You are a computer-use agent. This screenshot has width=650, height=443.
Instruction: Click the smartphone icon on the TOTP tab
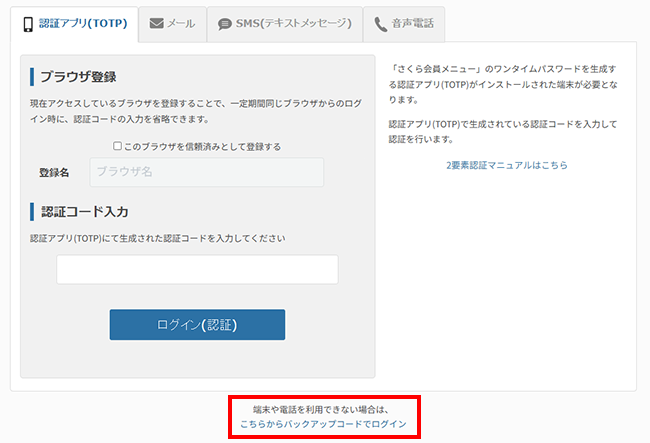coord(31,23)
